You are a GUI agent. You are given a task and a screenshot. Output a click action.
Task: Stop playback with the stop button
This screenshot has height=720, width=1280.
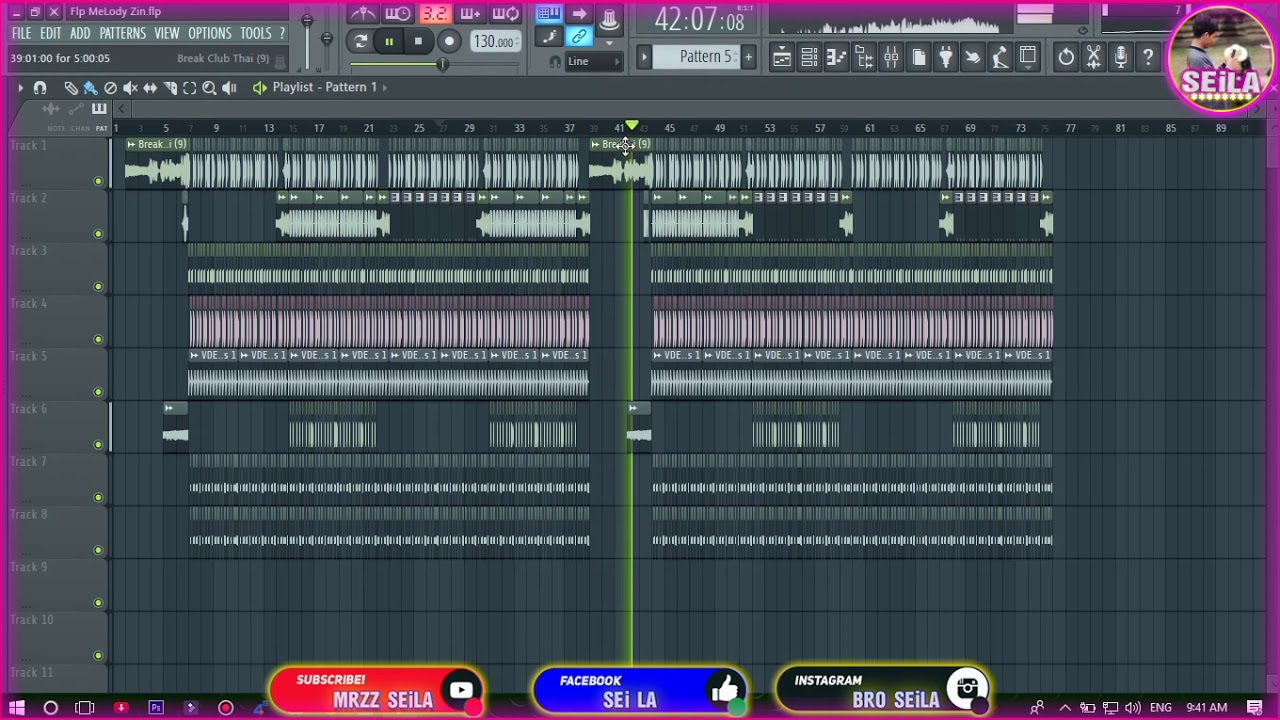[x=418, y=42]
